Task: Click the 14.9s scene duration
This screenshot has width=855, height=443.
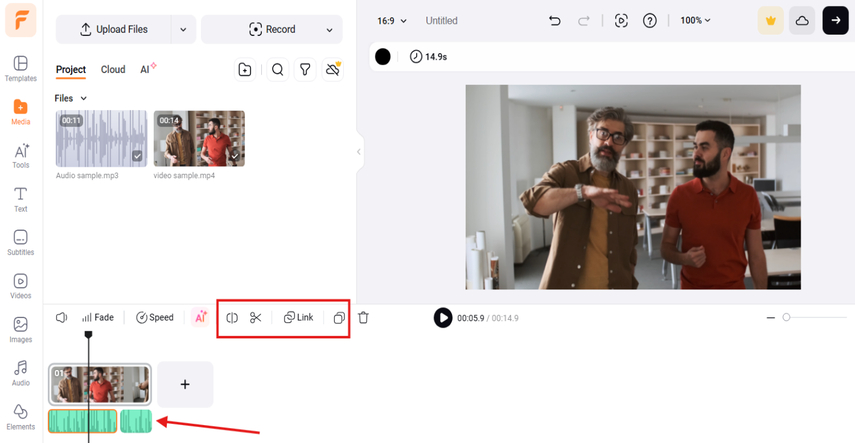Action: click(429, 57)
